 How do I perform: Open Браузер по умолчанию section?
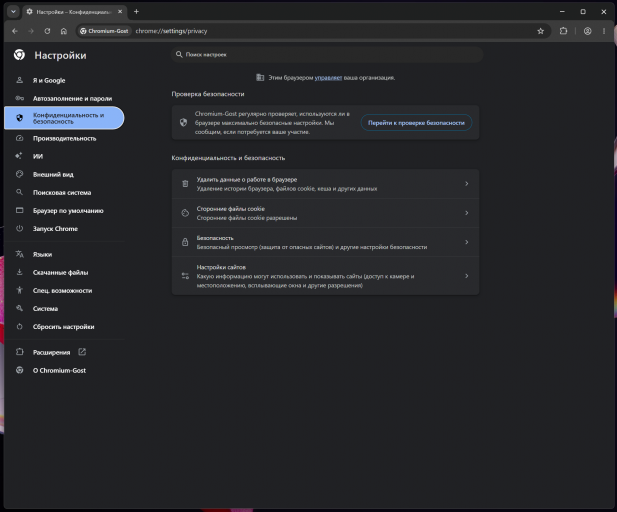pos(64,211)
